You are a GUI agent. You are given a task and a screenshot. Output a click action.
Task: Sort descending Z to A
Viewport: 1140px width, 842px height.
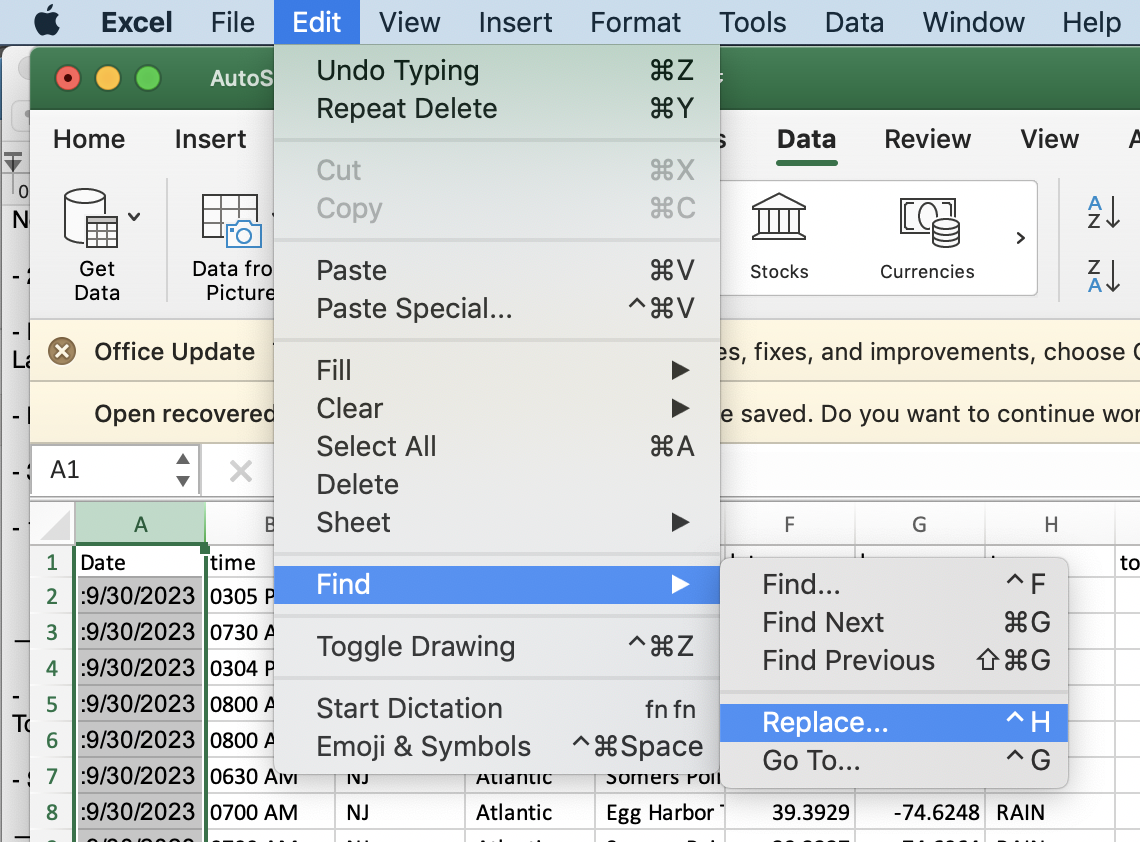[1103, 276]
